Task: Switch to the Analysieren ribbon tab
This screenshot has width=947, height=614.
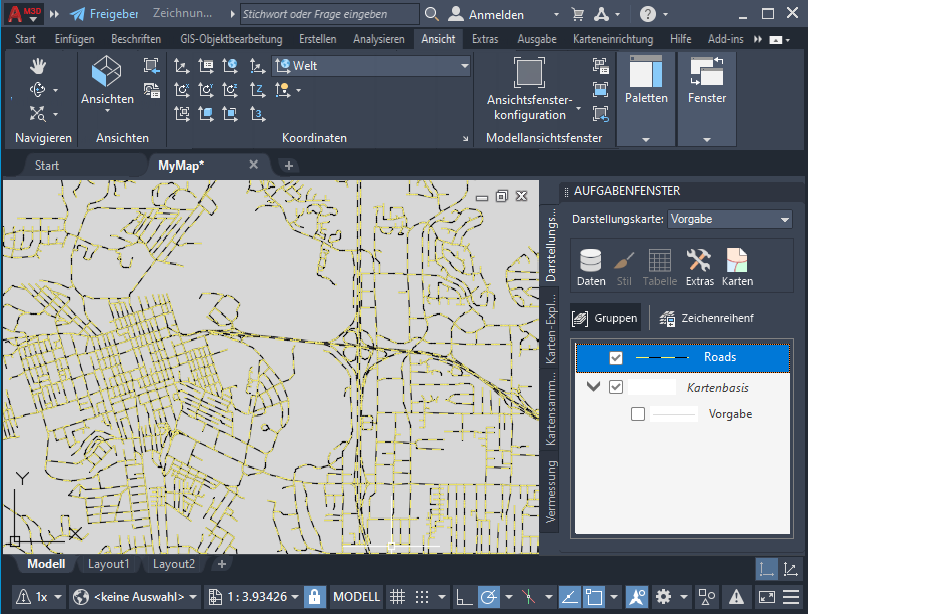Action: click(x=379, y=39)
